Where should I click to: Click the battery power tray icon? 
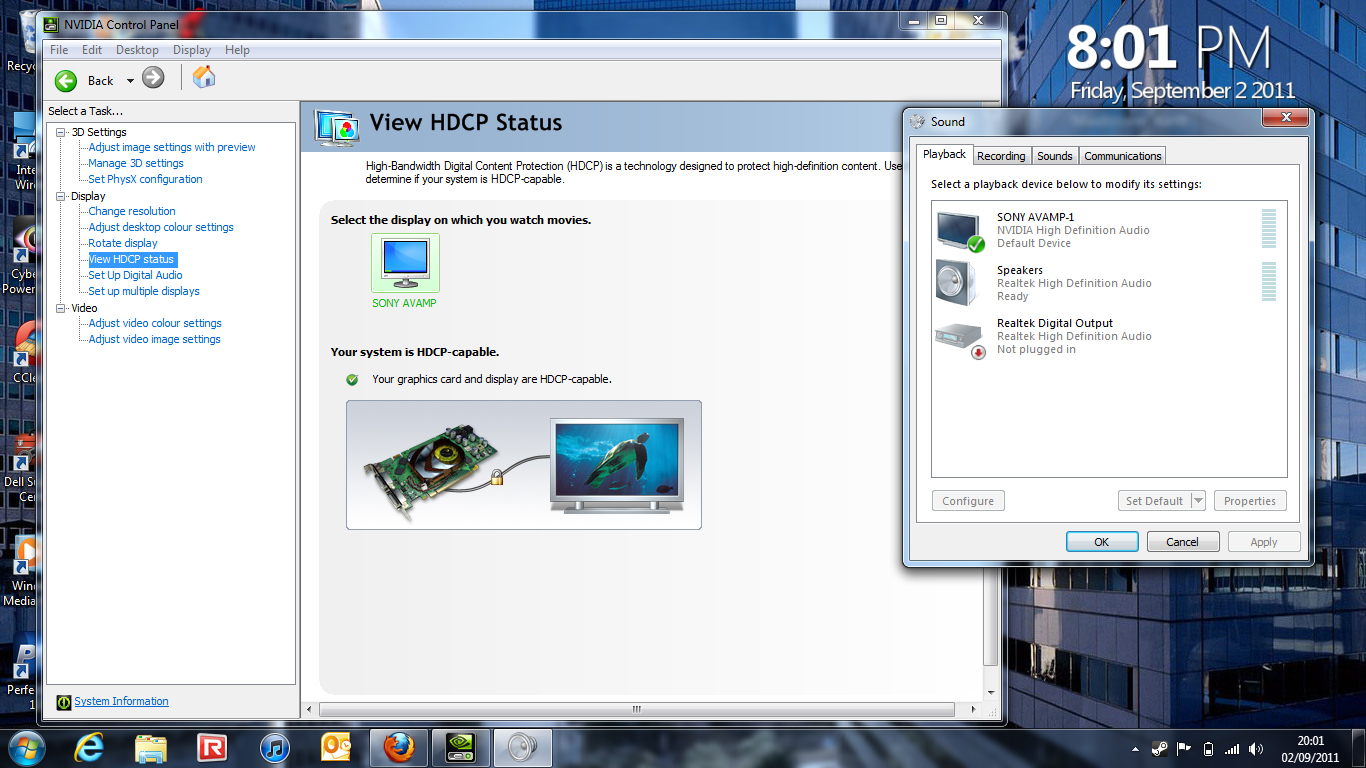pyautogui.click(x=1208, y=748)
